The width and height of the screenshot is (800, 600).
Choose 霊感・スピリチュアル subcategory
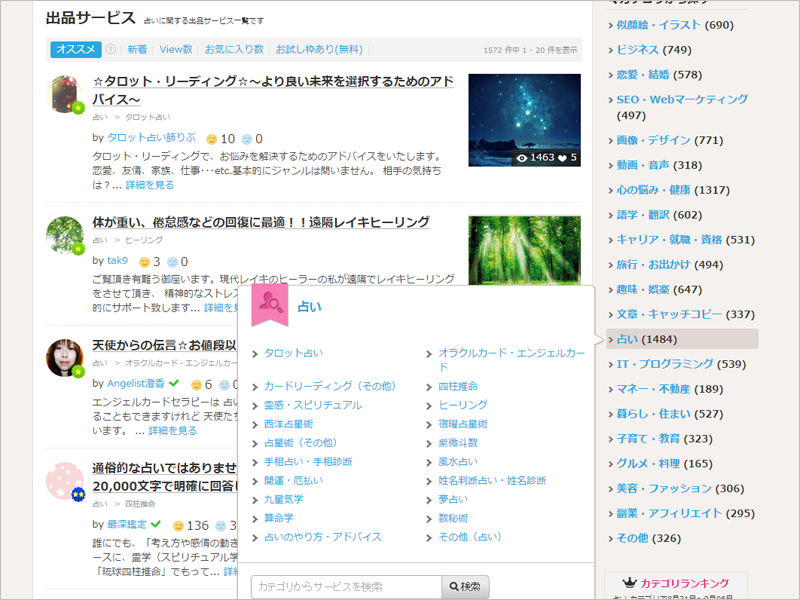(313, 405)
